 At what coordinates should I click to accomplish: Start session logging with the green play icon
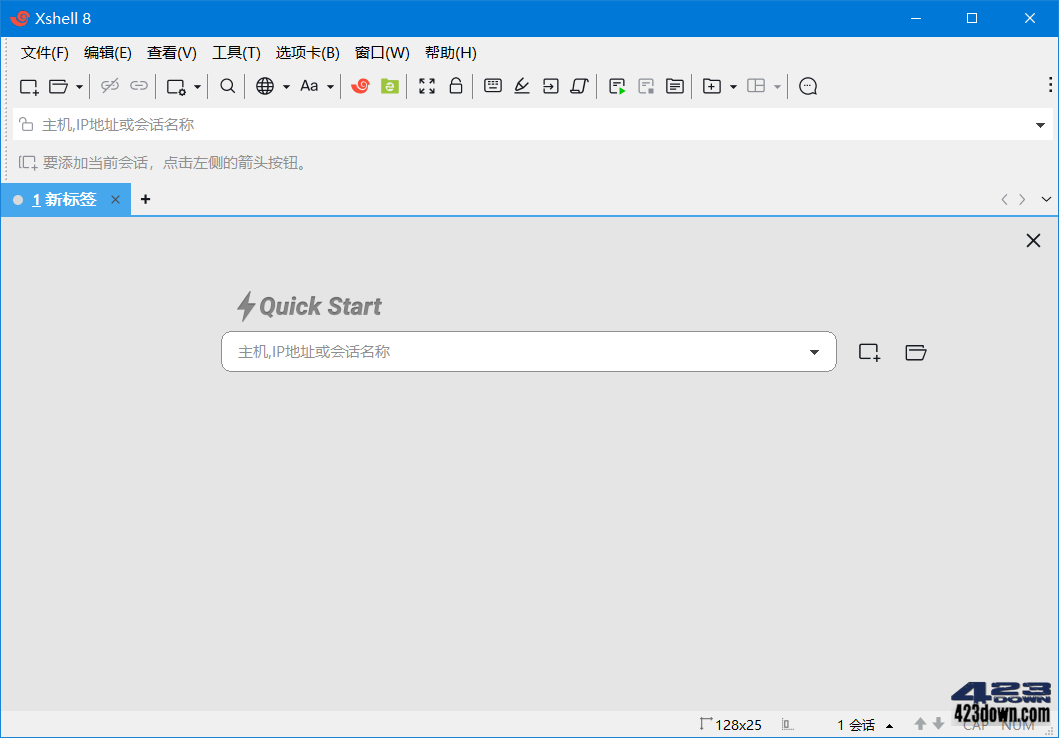click(617, 86)
